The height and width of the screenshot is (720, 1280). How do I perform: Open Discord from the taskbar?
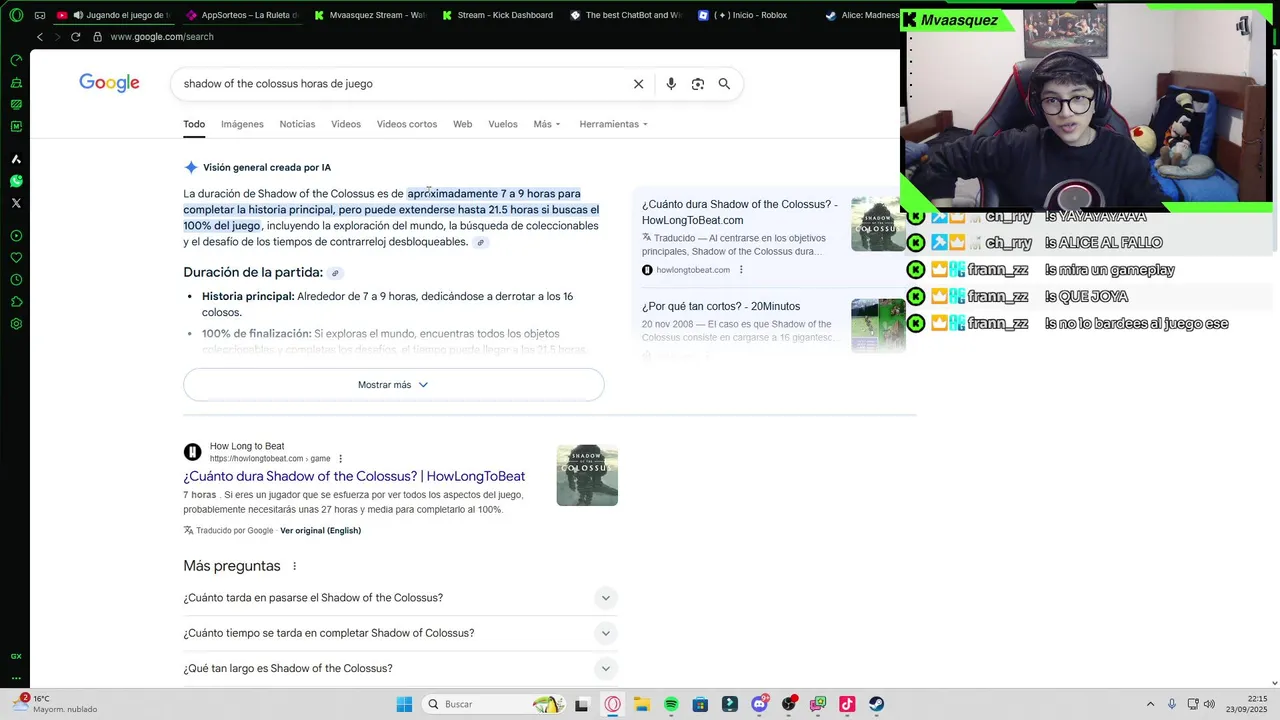(x=759, y=704)
